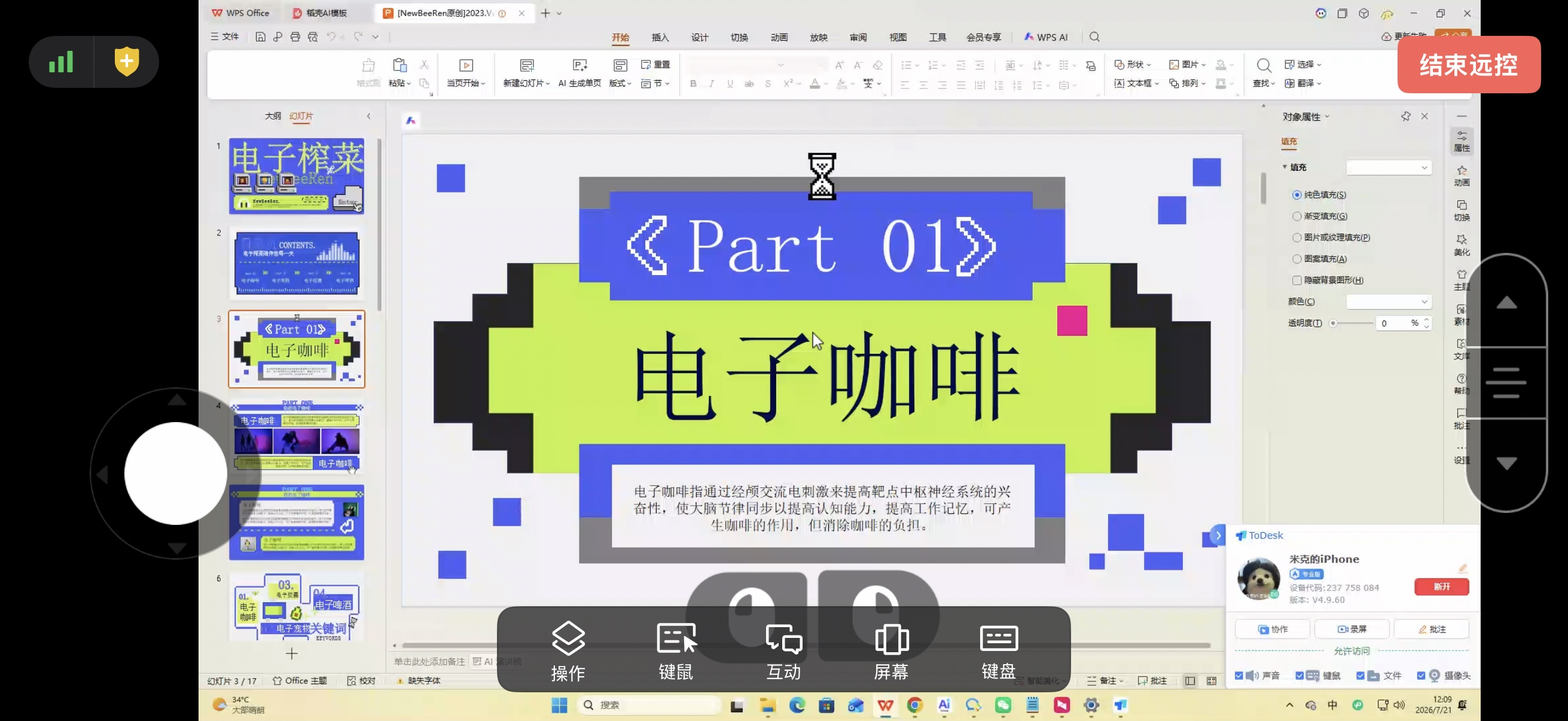Click the 协作 button in ToDesk panel
The image size is (1568, 721).
coord(1272,629)
